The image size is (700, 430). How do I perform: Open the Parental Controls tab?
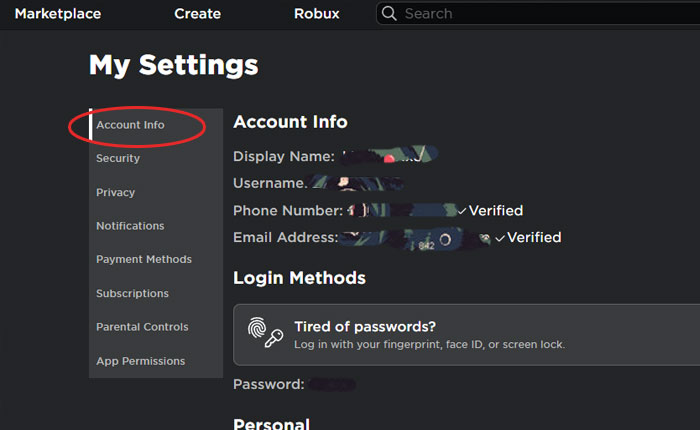(x=142, y=327)
